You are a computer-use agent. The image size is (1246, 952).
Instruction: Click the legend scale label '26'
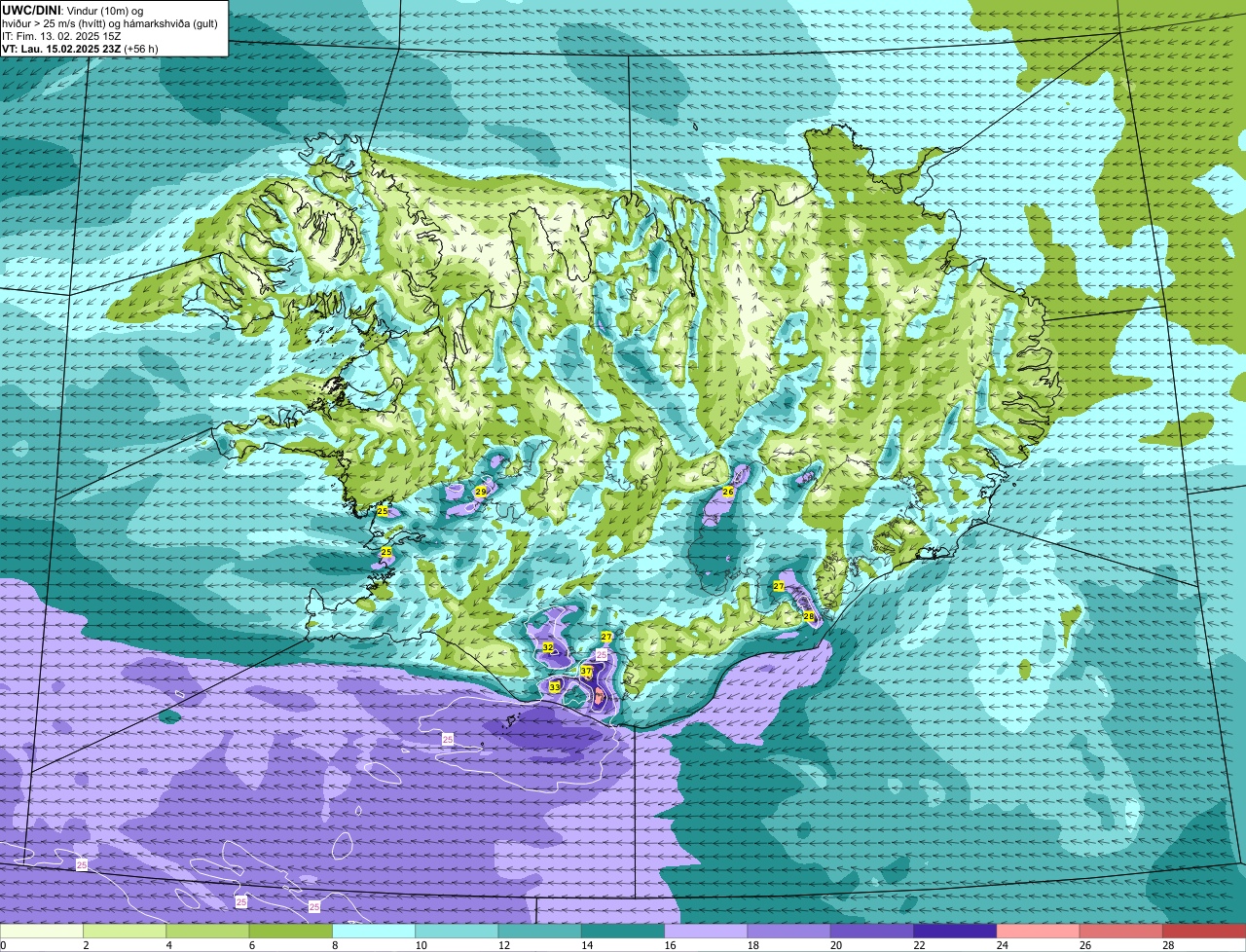[1084, 945]
